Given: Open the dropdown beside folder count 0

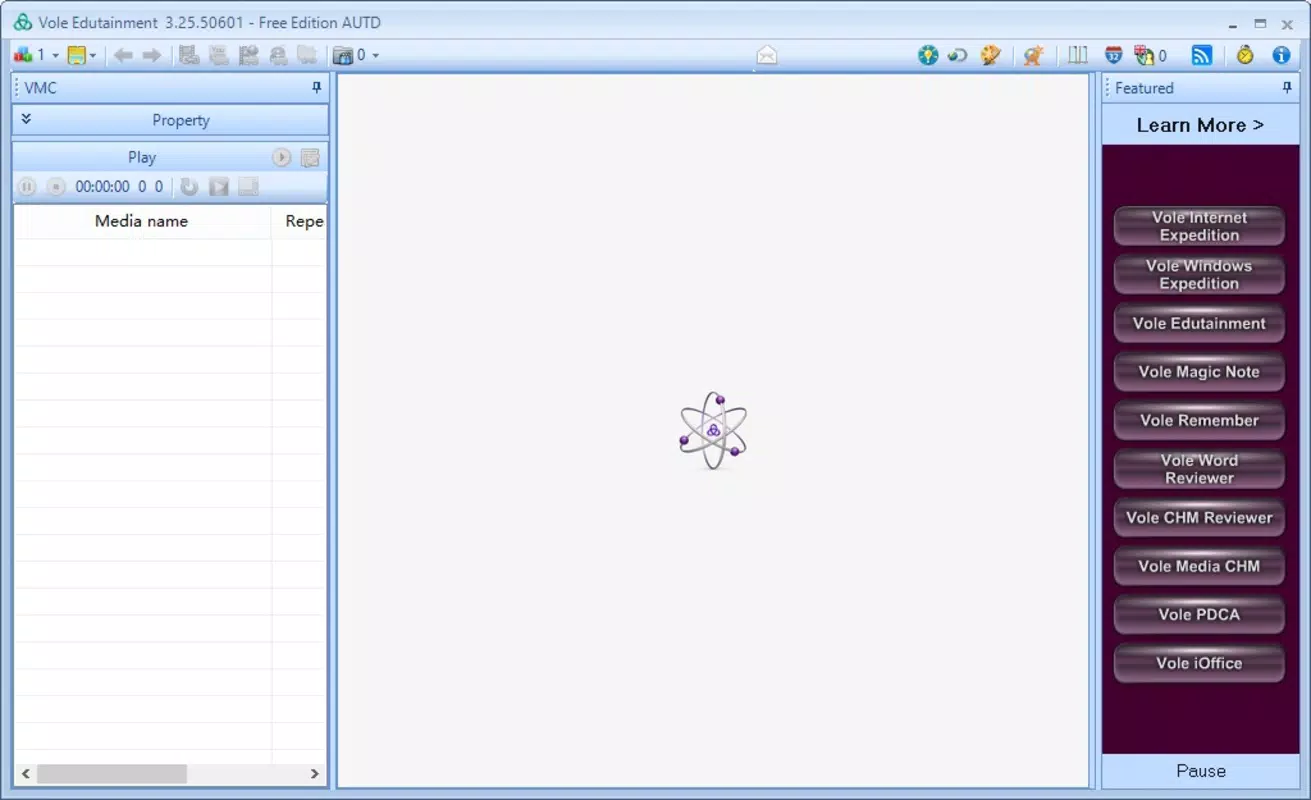Looking at the screenshot, I should [x=376, y=56].
